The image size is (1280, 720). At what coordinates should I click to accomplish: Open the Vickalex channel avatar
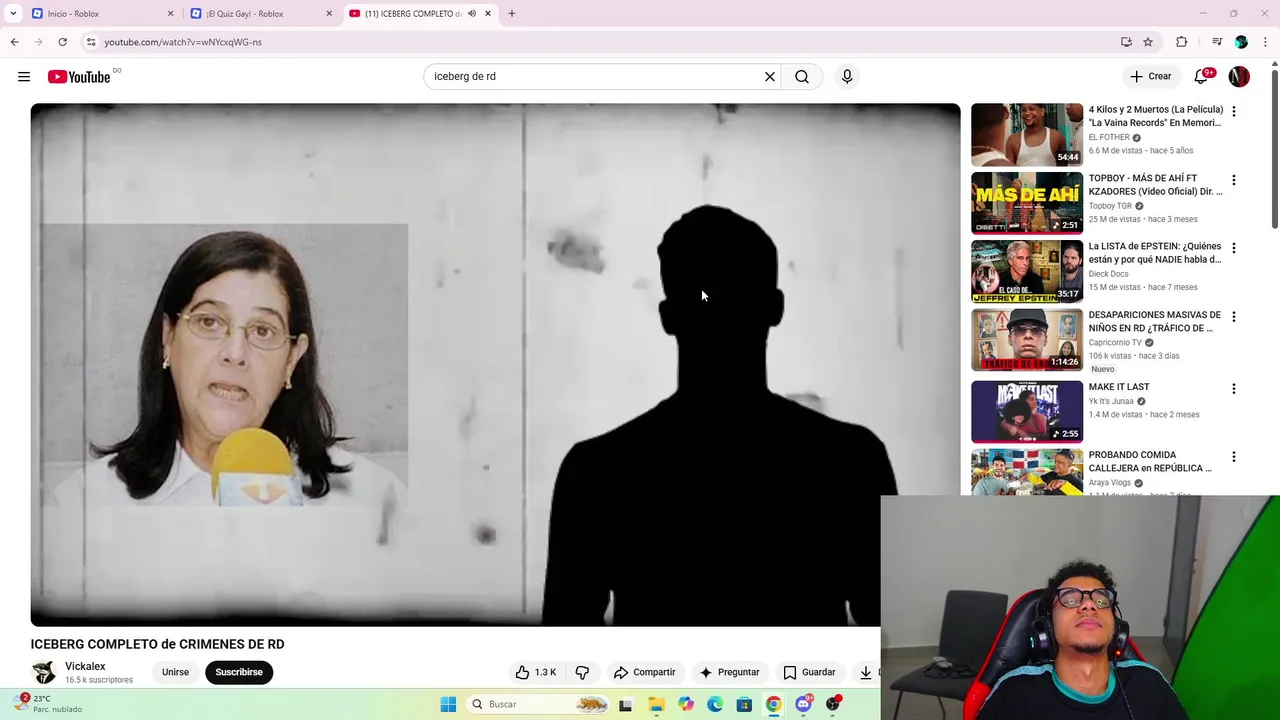(x=43, y=672)
